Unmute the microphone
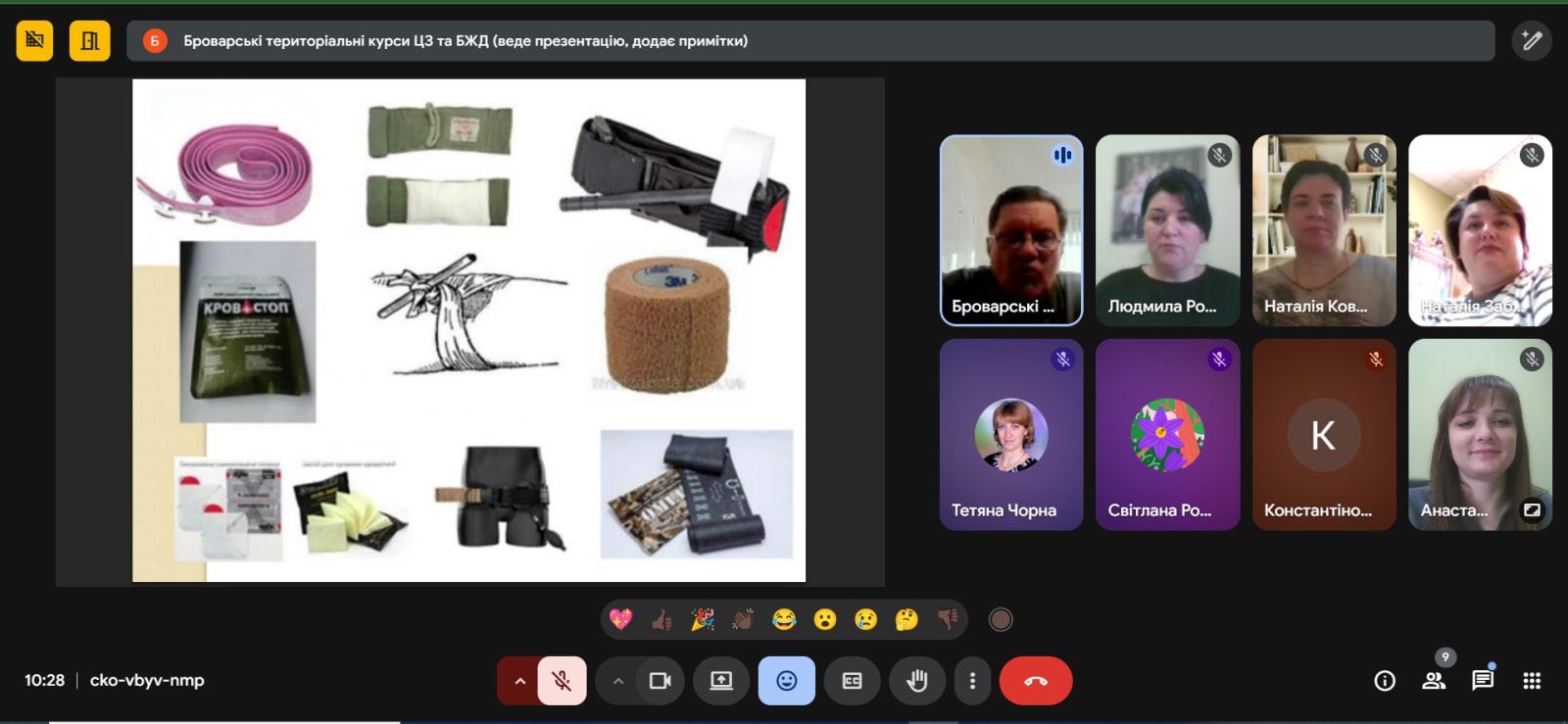 [562, 681]
